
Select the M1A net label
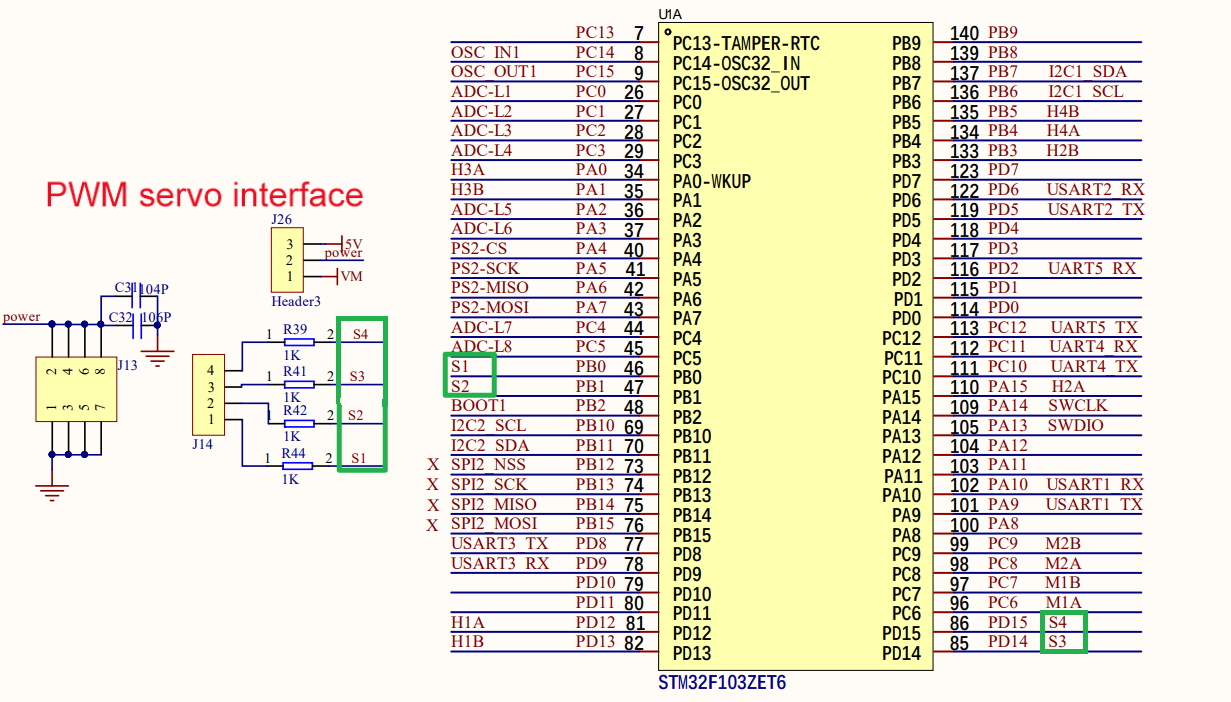click(x=1063, y=603)
